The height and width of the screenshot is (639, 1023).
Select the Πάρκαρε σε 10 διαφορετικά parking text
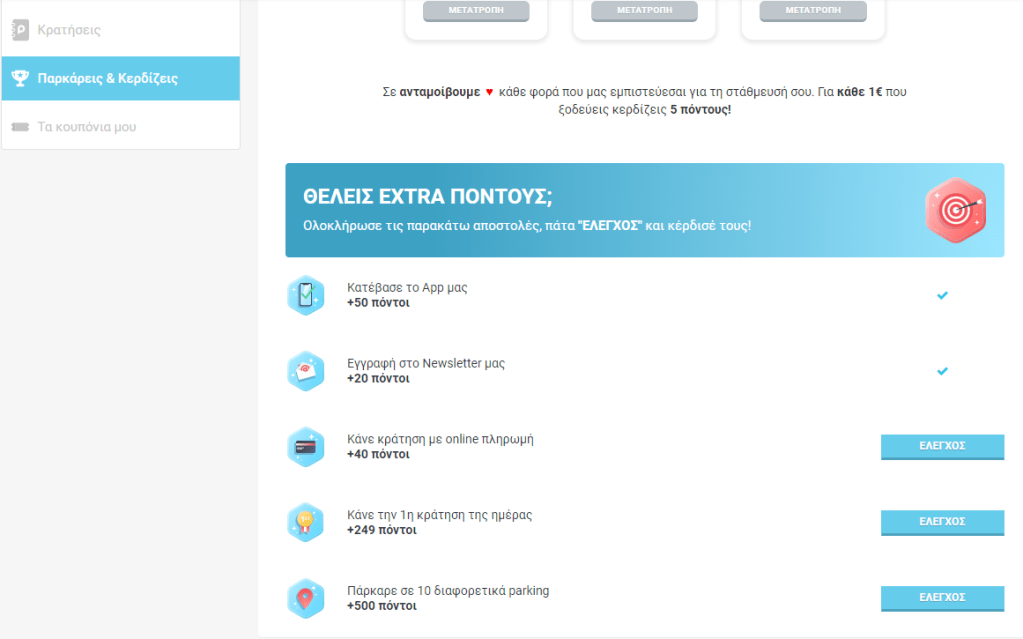pos(448,591)
